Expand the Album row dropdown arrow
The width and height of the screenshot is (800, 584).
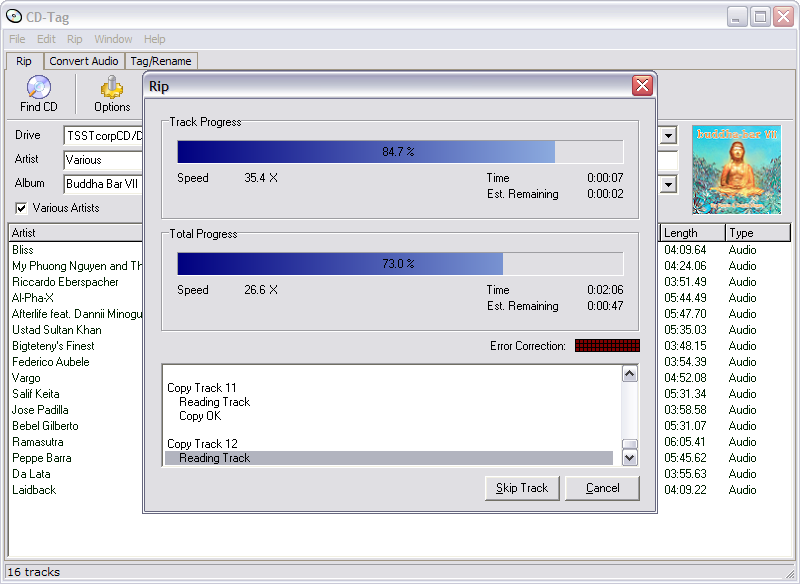[x=668, y=184]
